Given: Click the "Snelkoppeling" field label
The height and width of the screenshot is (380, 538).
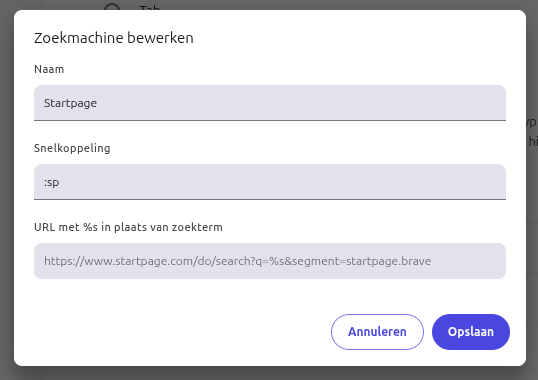Looking at the screenshot, I should point(72,148).
